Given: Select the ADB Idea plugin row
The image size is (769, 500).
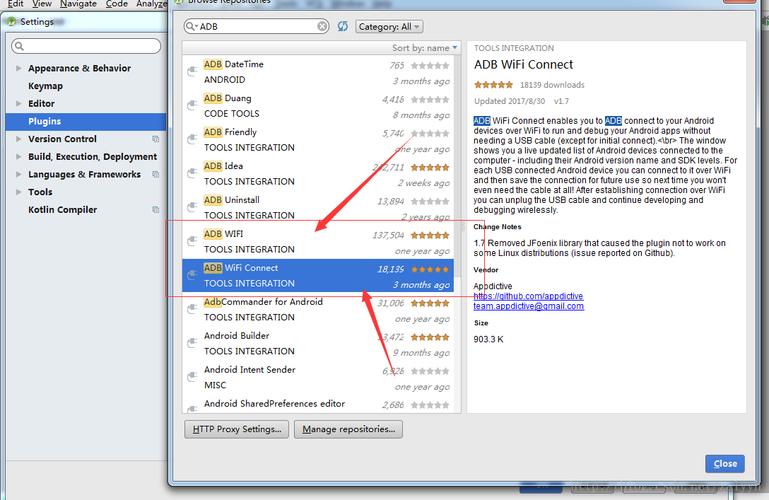Looking at the screenshot, I should click(318, 174).
